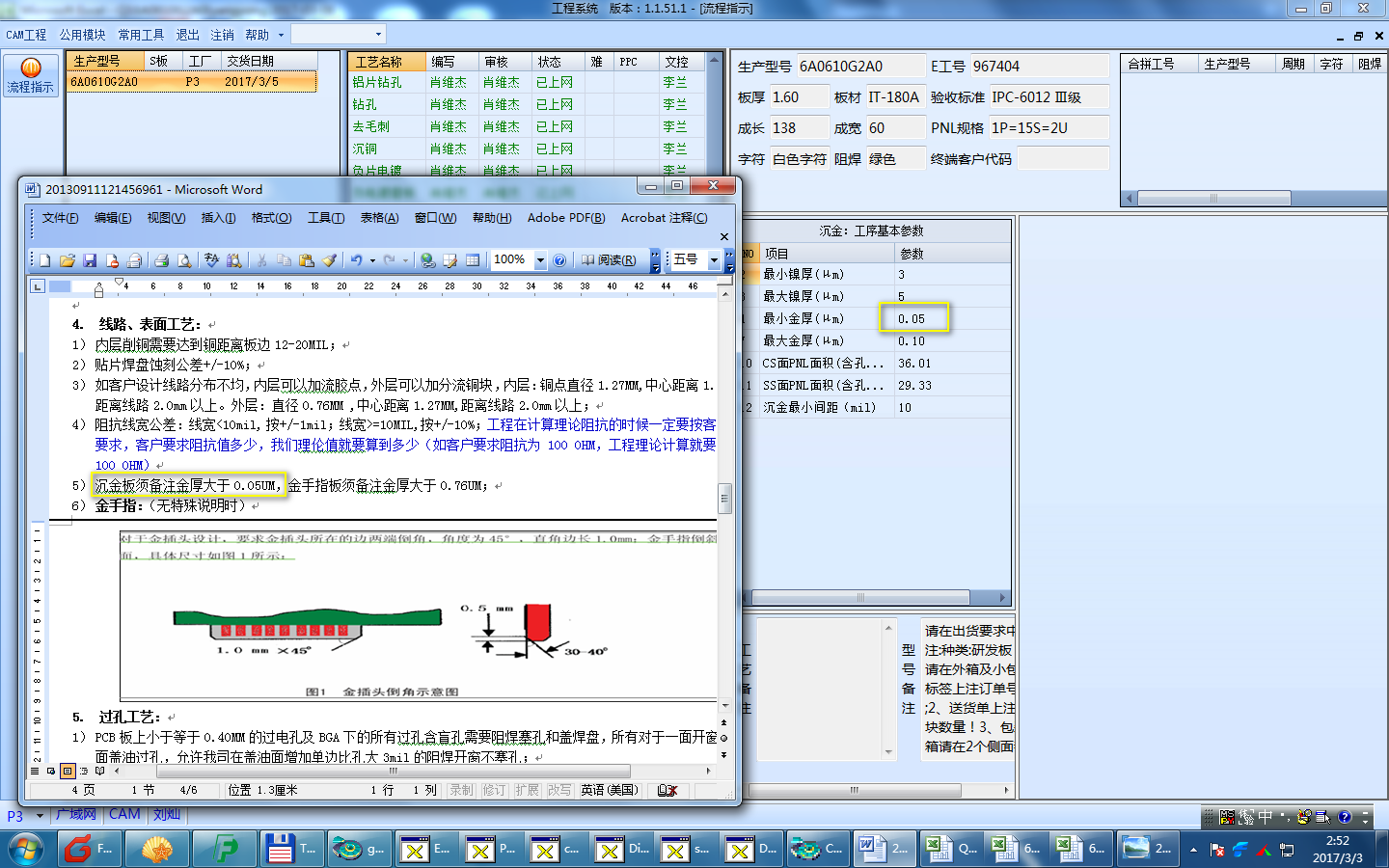1389x868 pixels.
Task: Open the 100% zoom dropdown in Word
Action: click(x=540, y=260)
